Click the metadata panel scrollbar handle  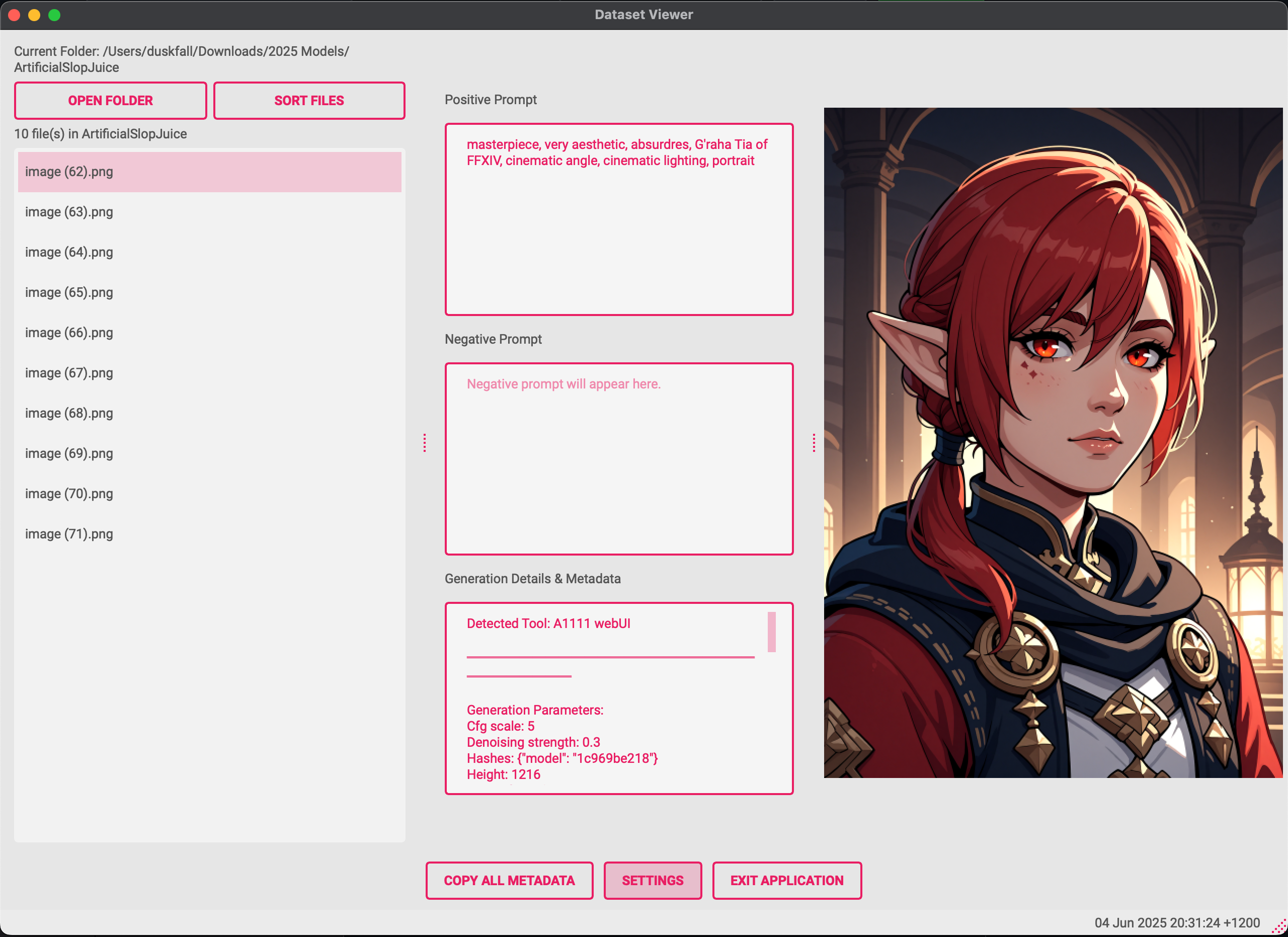771,632
